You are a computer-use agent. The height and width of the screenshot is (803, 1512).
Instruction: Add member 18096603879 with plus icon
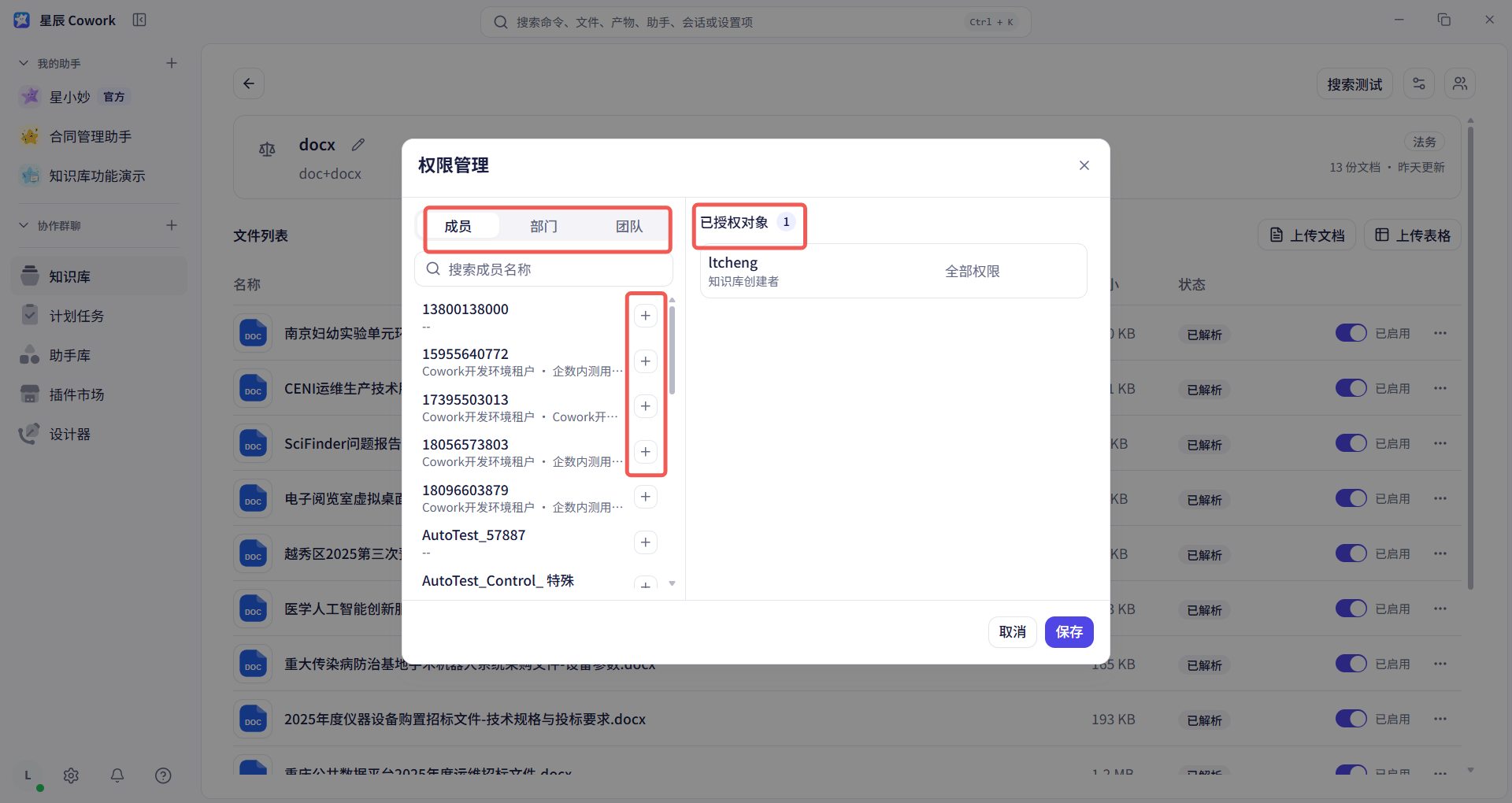pos(645,497)
